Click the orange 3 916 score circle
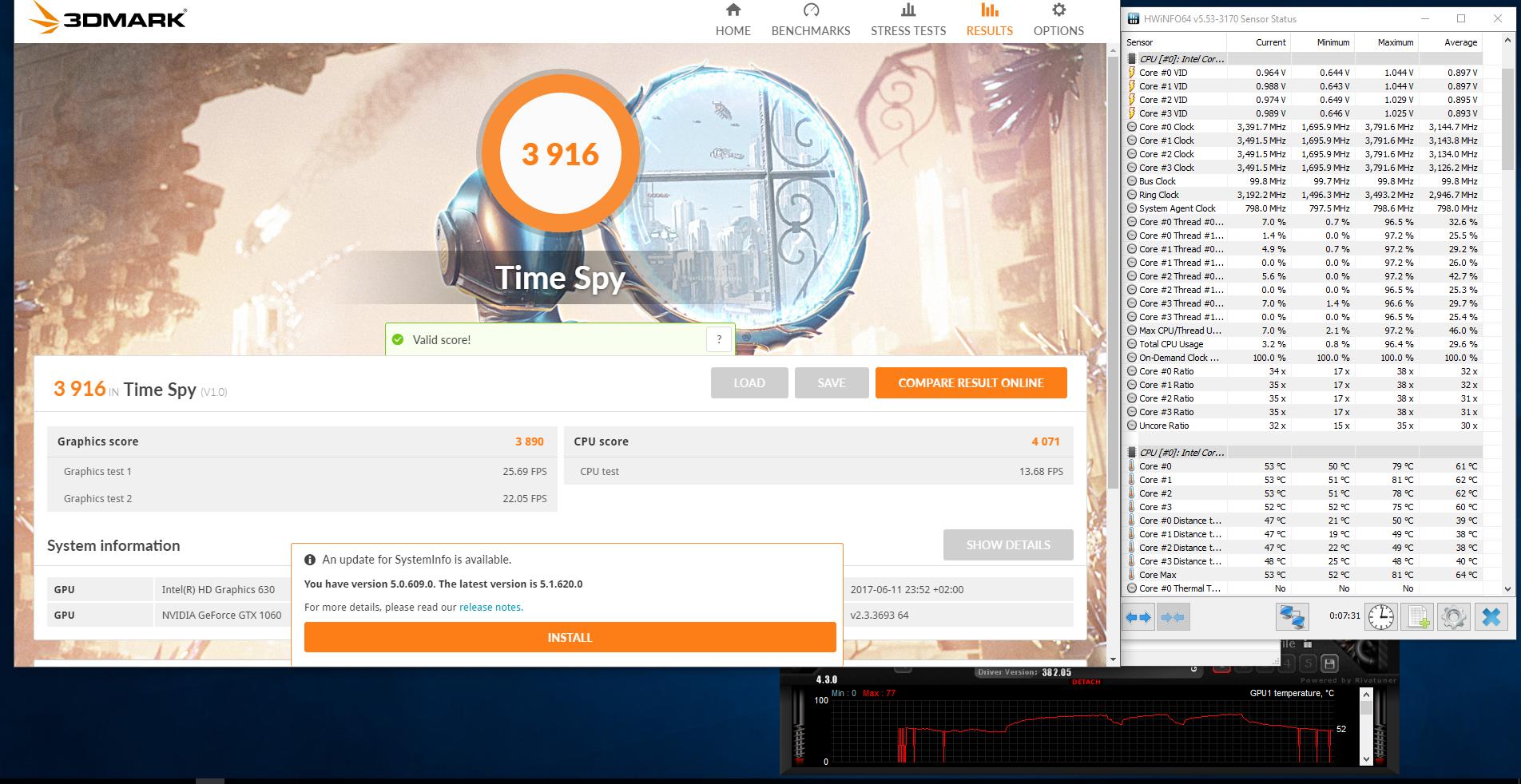This screenshot has height=784, width=1521. click(560, 153)
